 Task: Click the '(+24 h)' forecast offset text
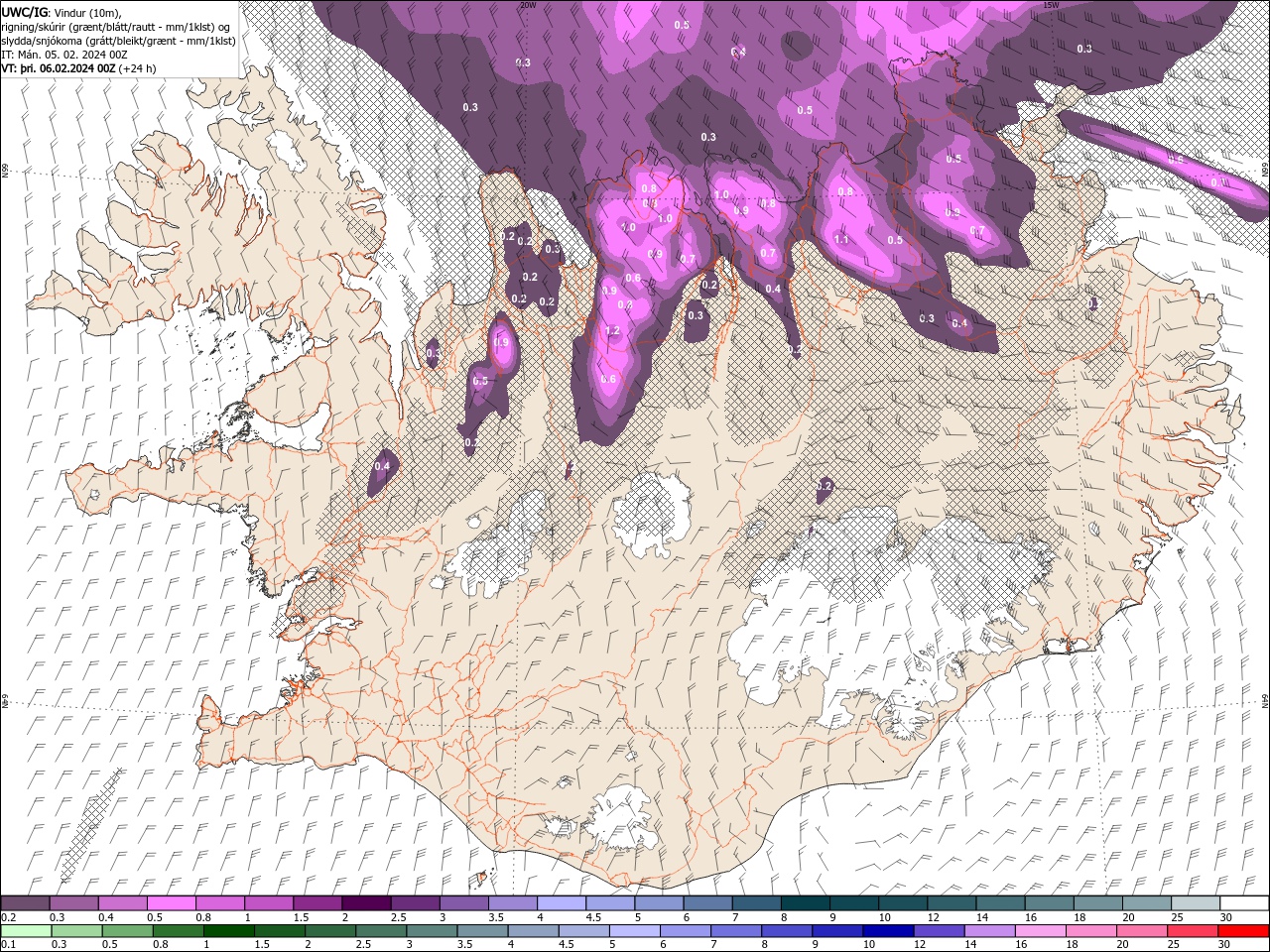pos(138,68)
